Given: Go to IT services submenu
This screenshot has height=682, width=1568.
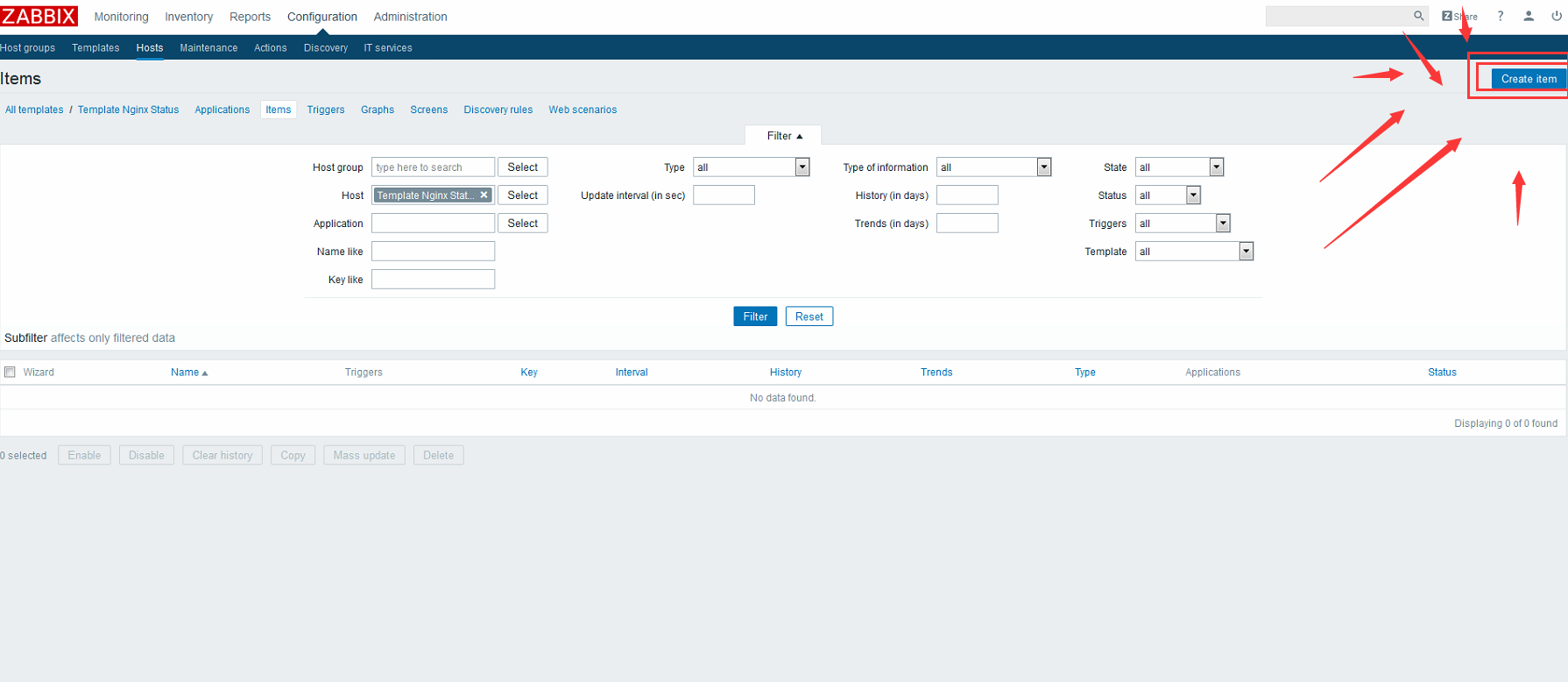Looking at the screenshot, I should (x=388, y=48).
